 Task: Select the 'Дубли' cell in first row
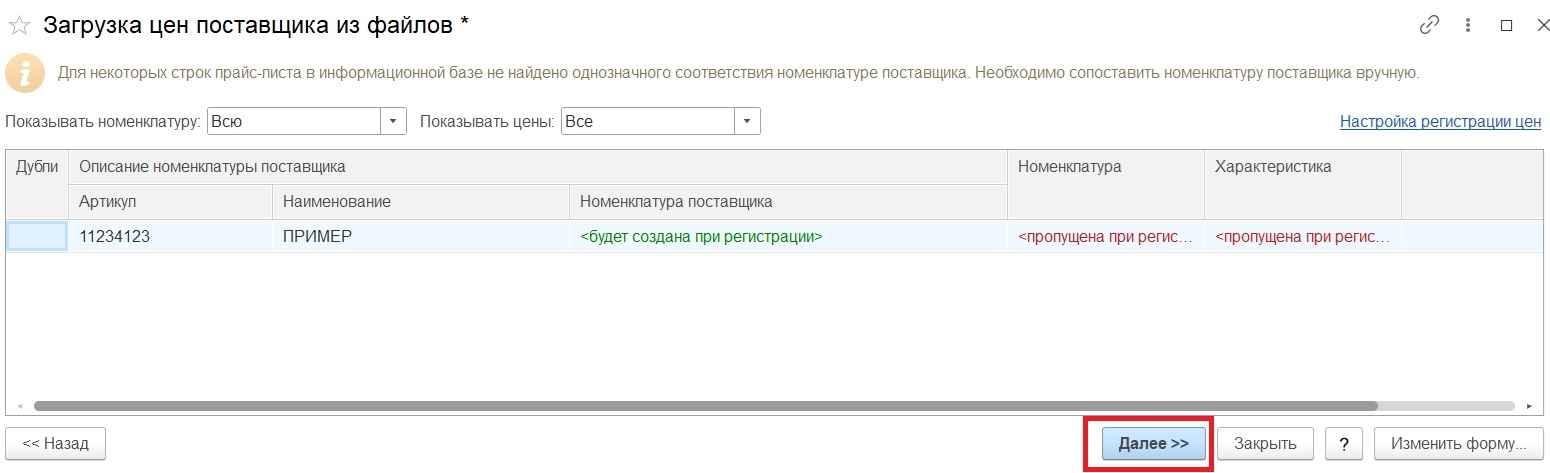coord(37,237)
